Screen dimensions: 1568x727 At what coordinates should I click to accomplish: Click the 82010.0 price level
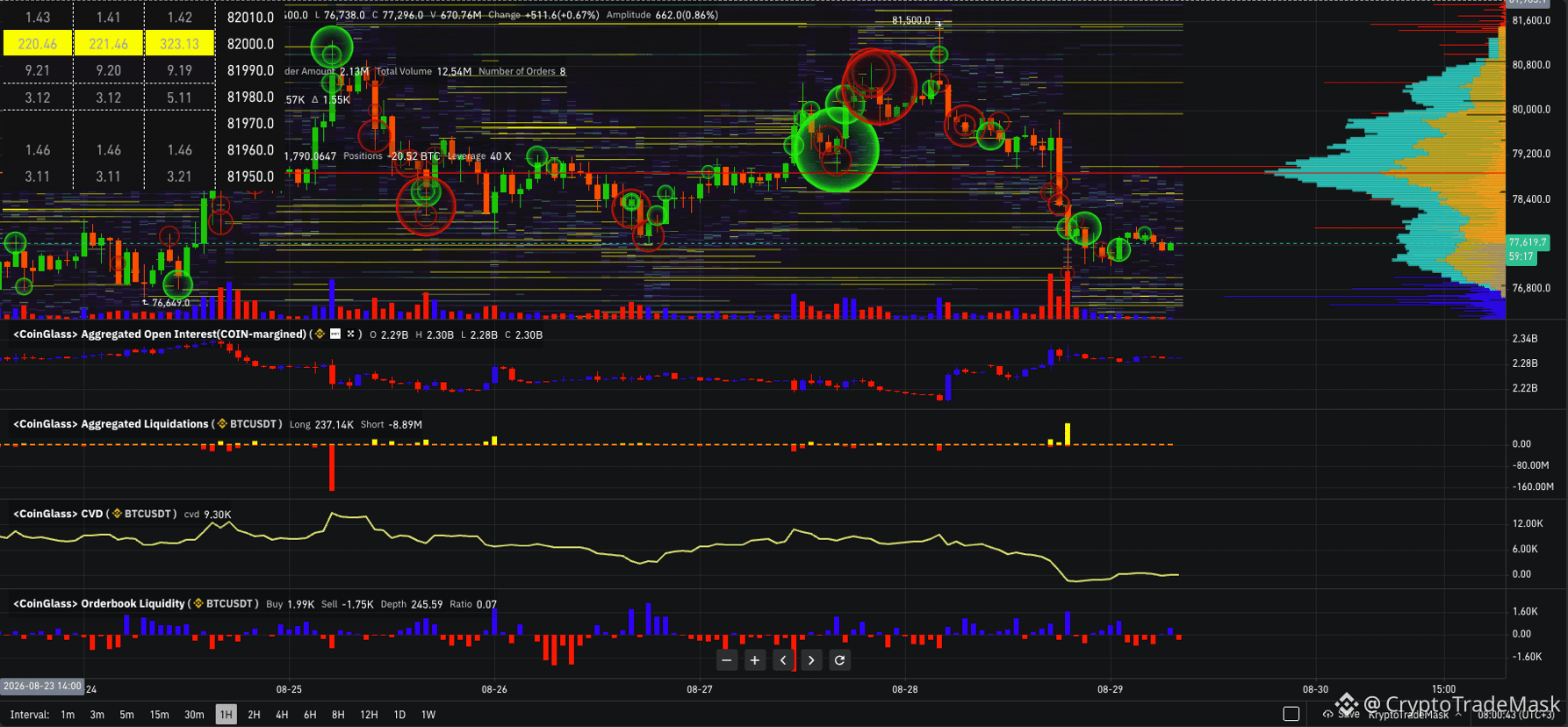[250, 18]
